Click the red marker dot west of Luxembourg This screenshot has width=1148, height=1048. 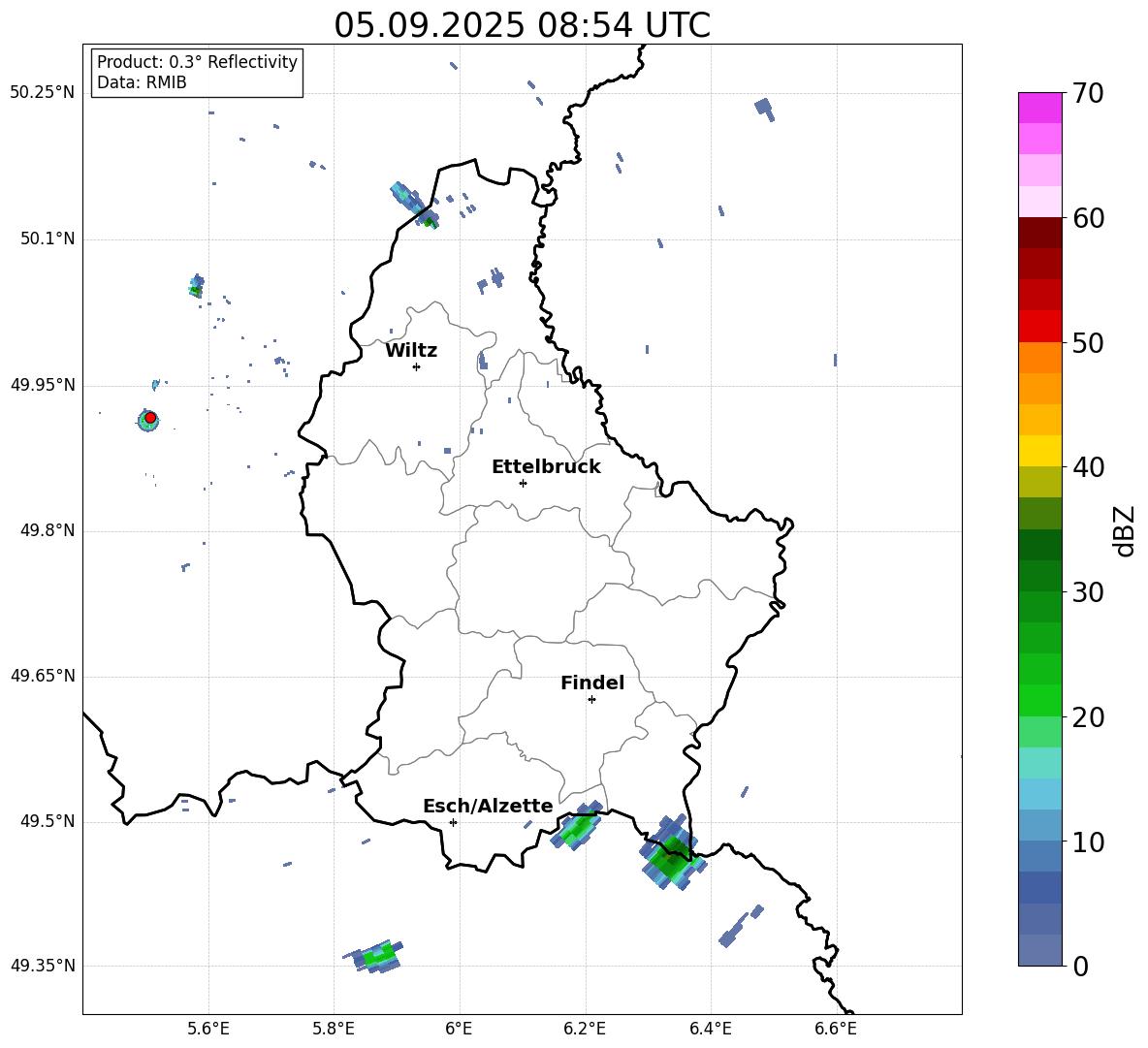pyautogui.click(x=150, y=418)
